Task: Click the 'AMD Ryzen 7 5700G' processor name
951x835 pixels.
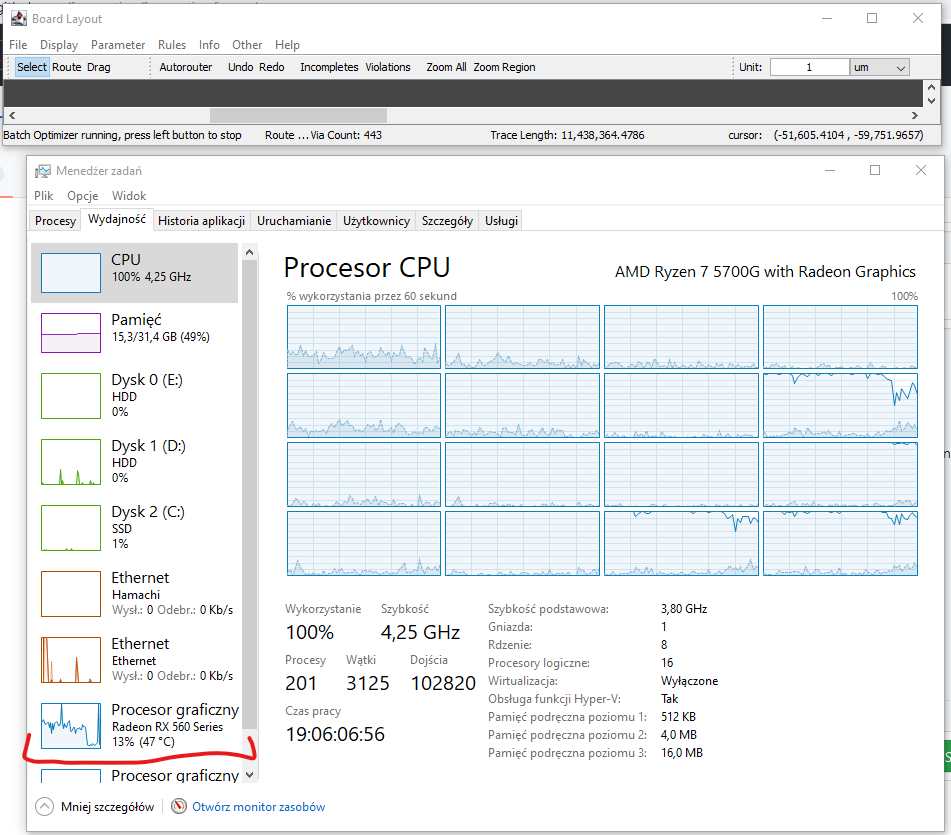Action: pyautogui.click(x=765, y=272)
